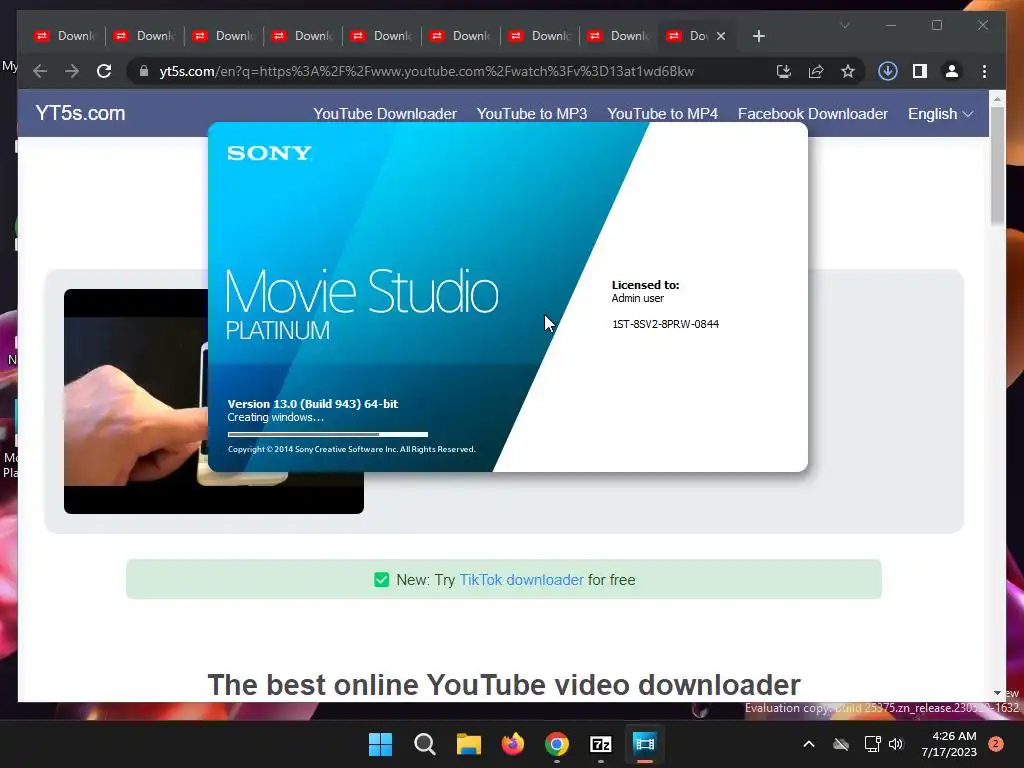The image size is (1024, 768).
Task: Reload the yt5s.com page
Action: point(104,71)
